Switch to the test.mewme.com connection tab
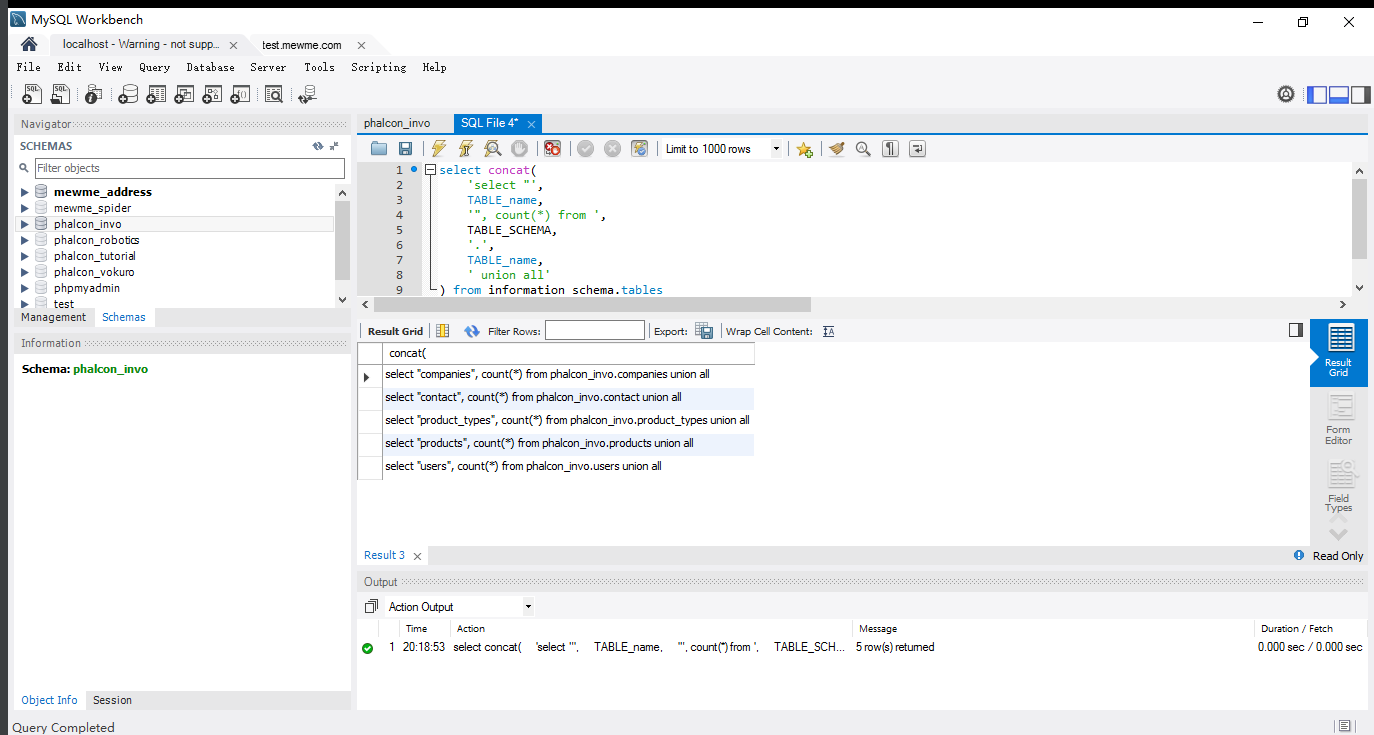The width and height of the screenshot is (1374, 735). click(x=302, y=45)
